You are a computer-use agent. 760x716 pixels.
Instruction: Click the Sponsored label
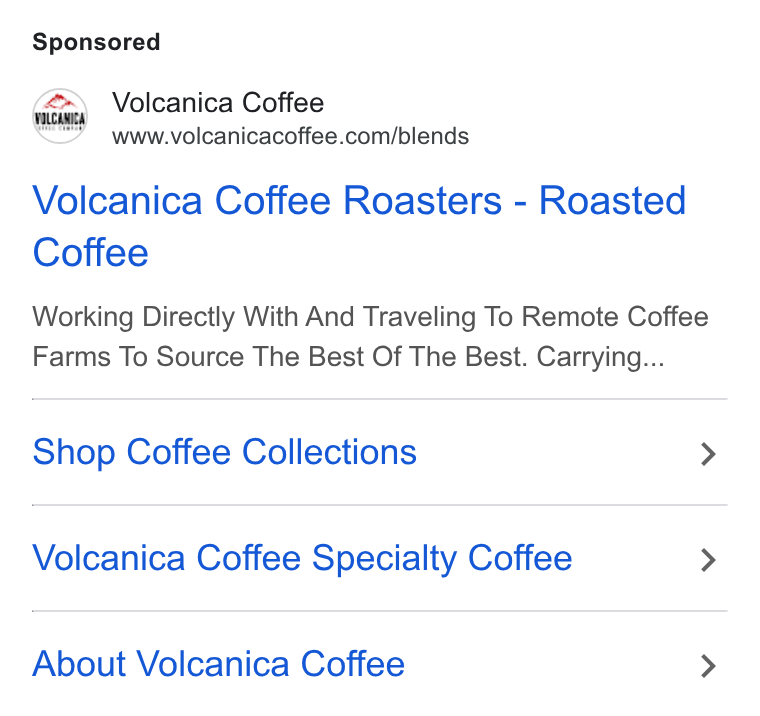click(x=96, y=42)
